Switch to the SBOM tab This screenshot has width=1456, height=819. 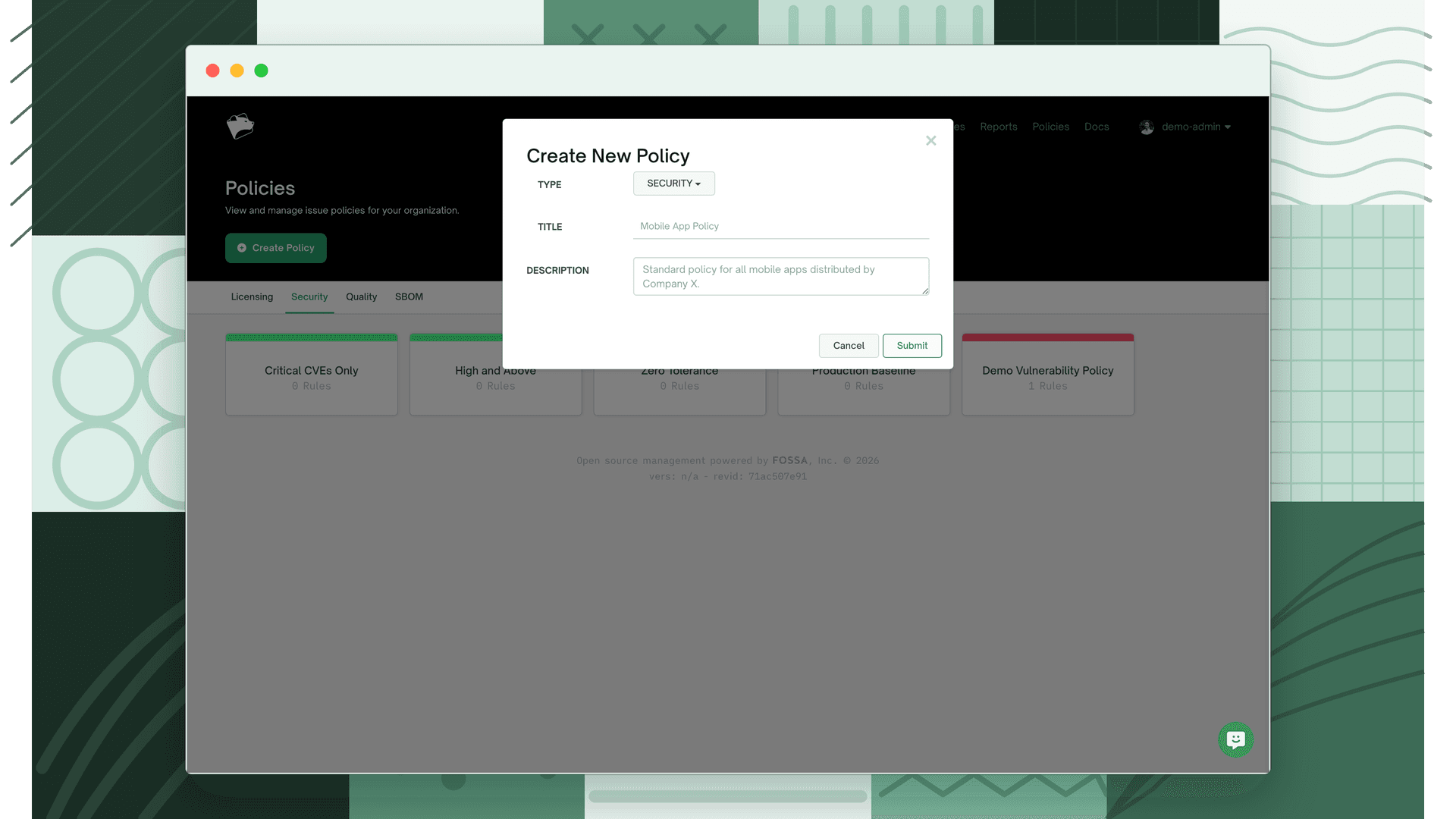click(x=409, y=297)
